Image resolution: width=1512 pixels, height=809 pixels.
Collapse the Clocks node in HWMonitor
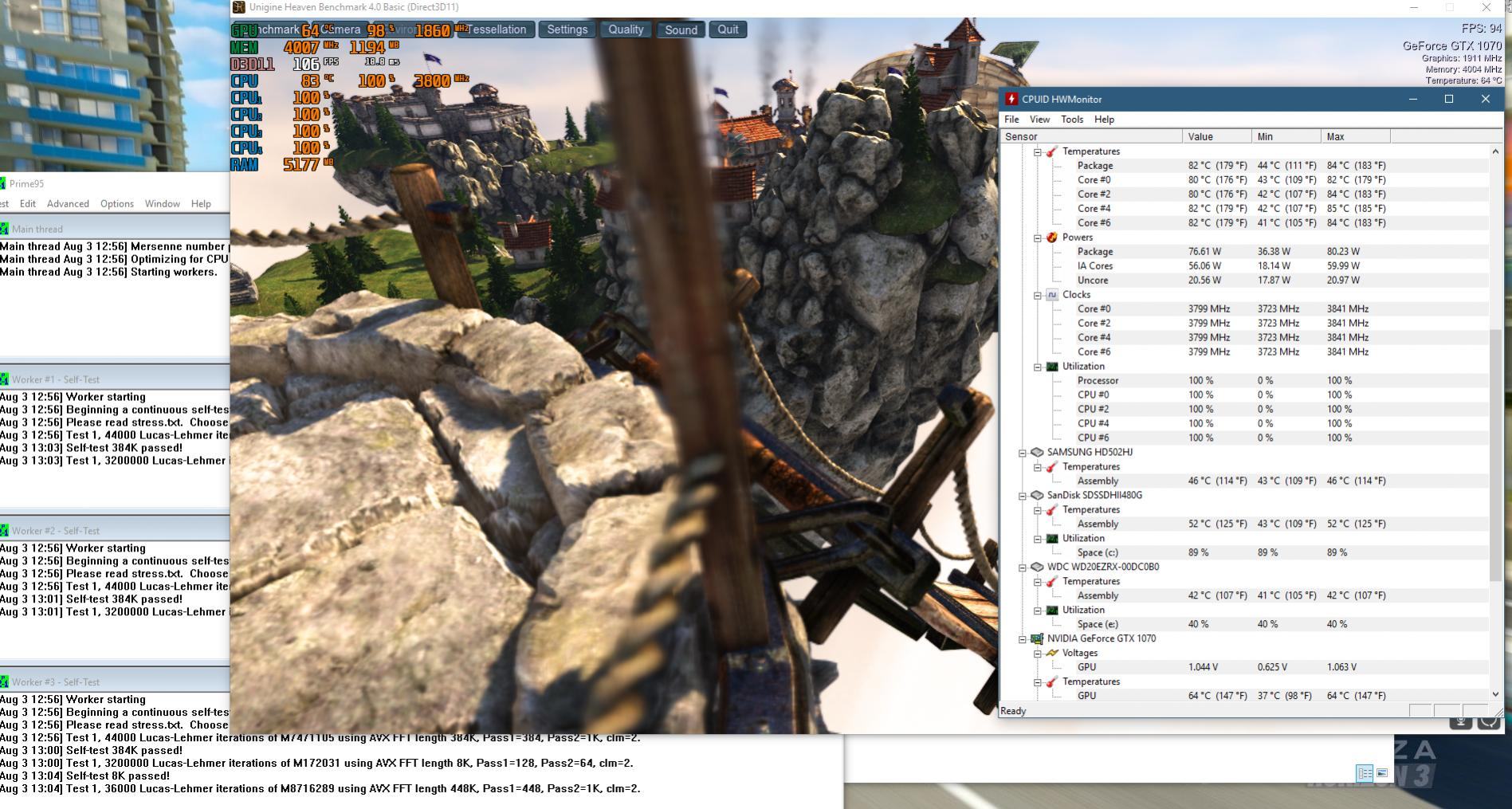pos(1037,295)
